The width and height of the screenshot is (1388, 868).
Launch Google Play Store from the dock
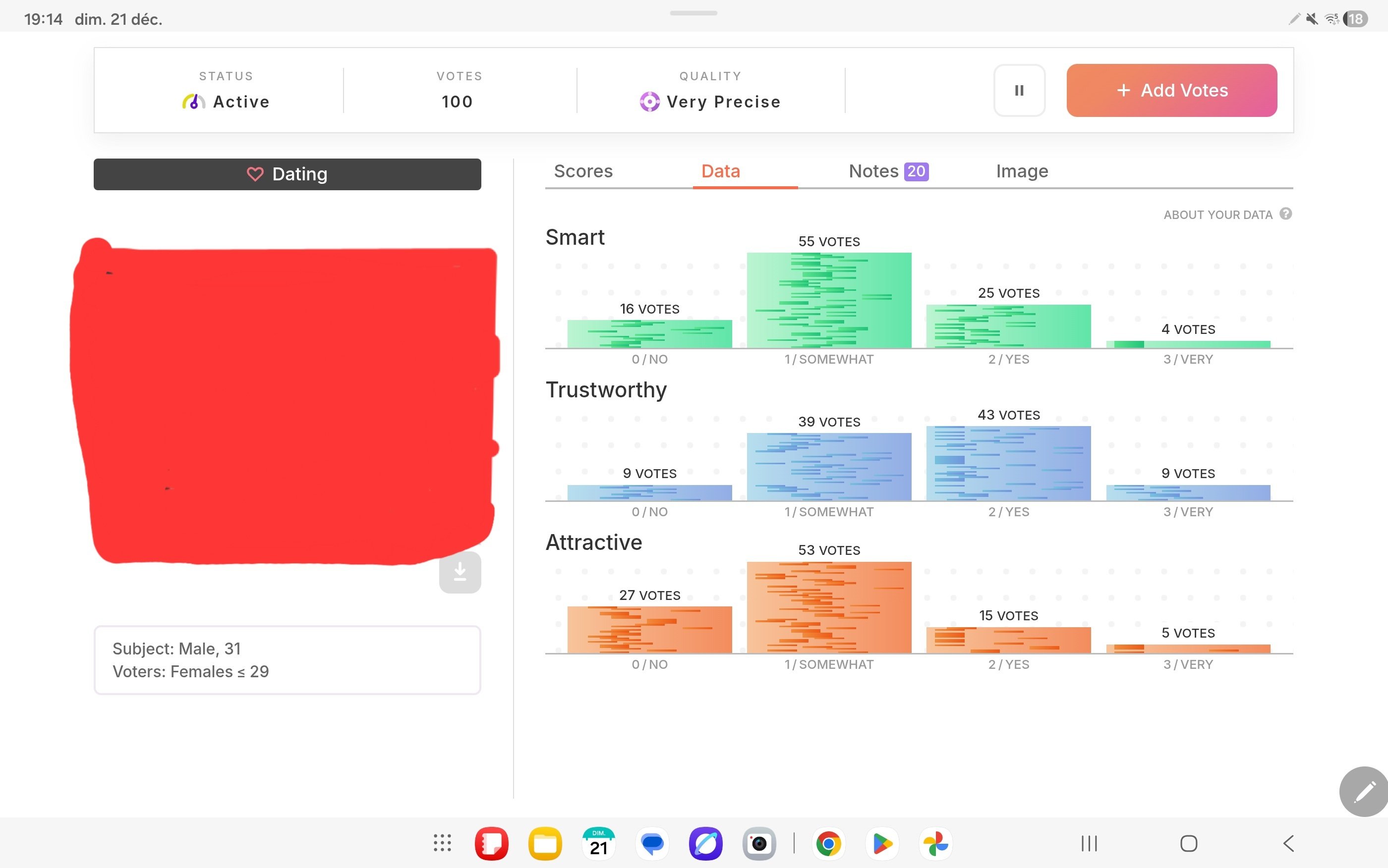[881, 843]
